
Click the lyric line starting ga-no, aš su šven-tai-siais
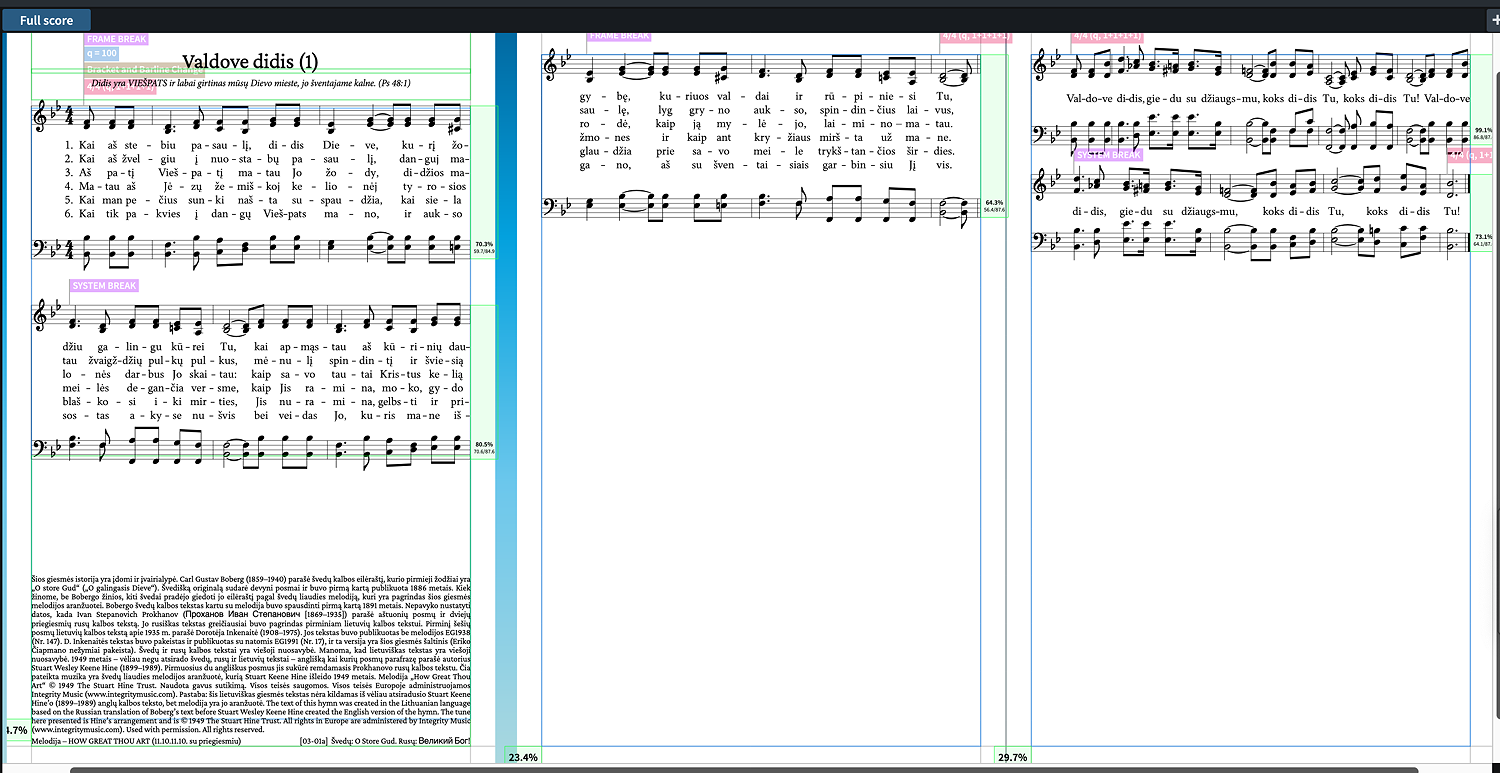[766, 165]
